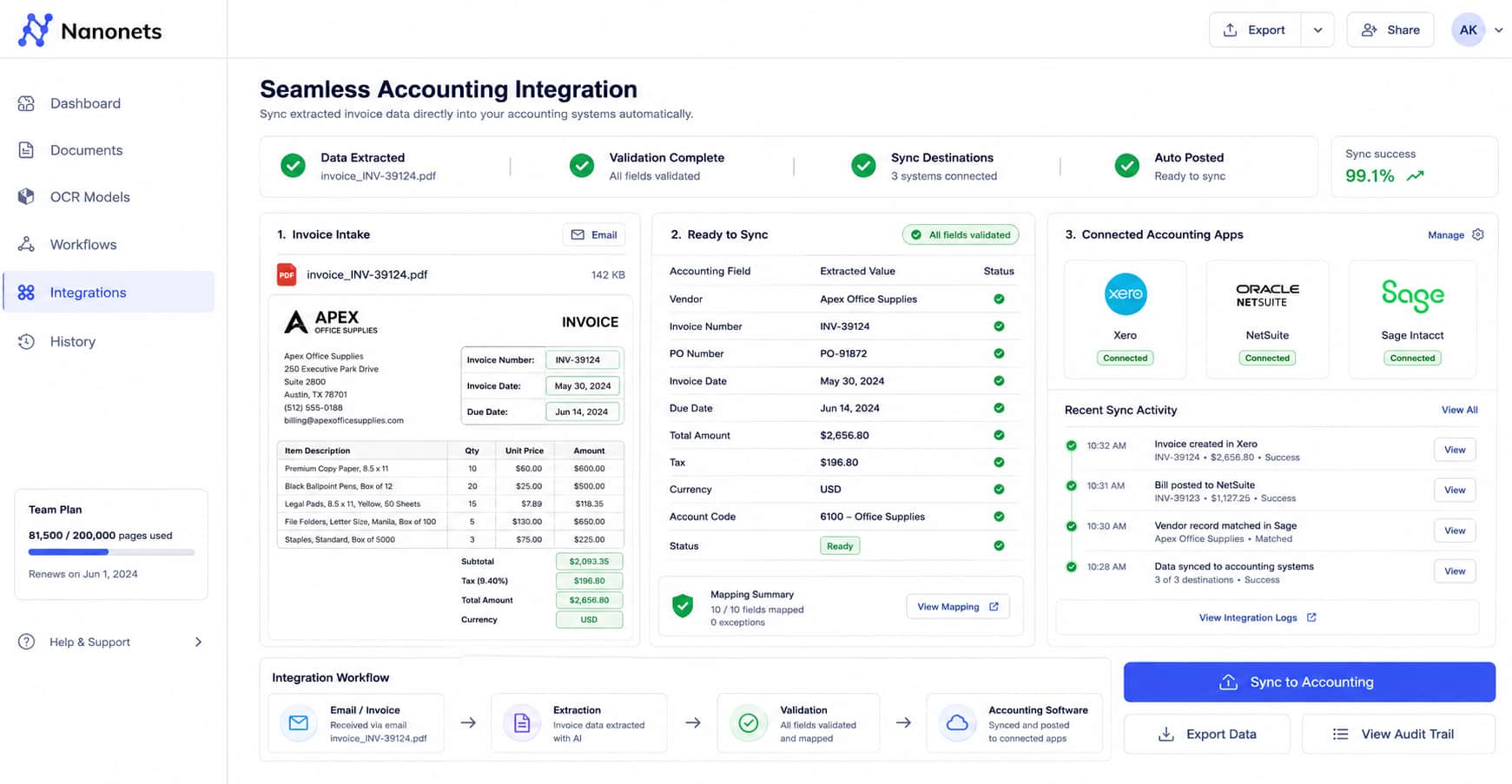The image size is (1512, 784).
Task: Click the Connected badge under Xero
Action: click(x=1126, y=358)
